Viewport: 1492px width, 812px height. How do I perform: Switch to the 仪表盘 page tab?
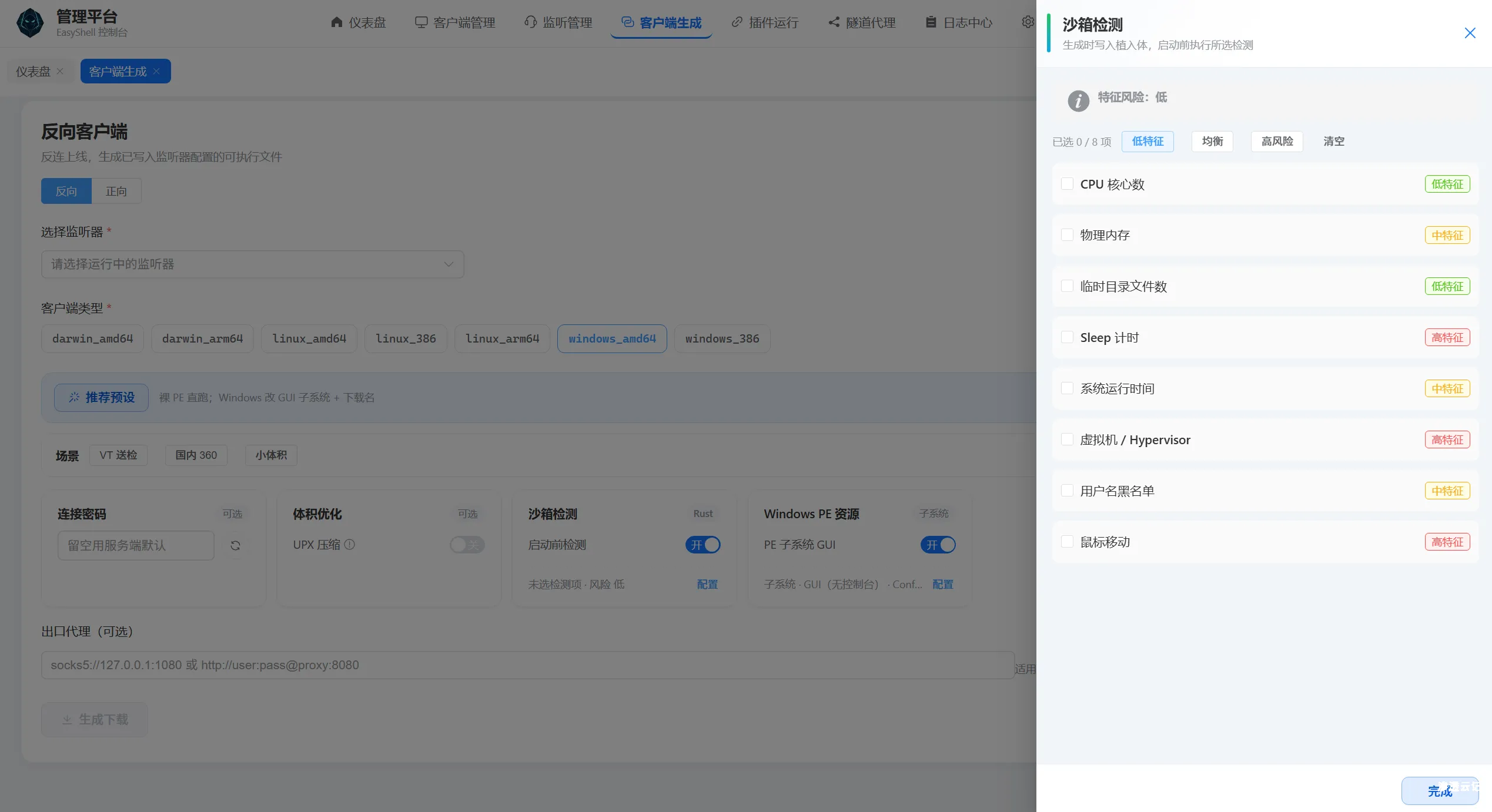click(x=33, y=71)
